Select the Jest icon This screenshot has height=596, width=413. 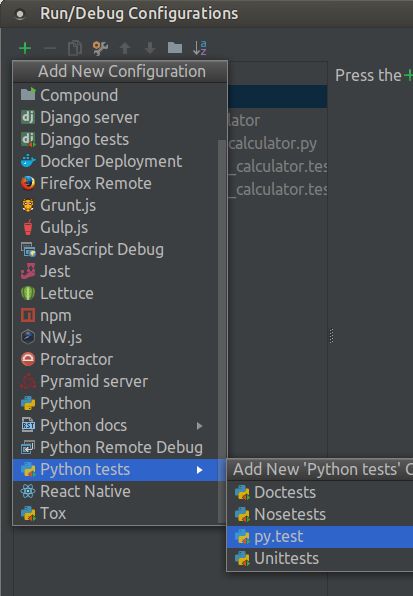28,271
